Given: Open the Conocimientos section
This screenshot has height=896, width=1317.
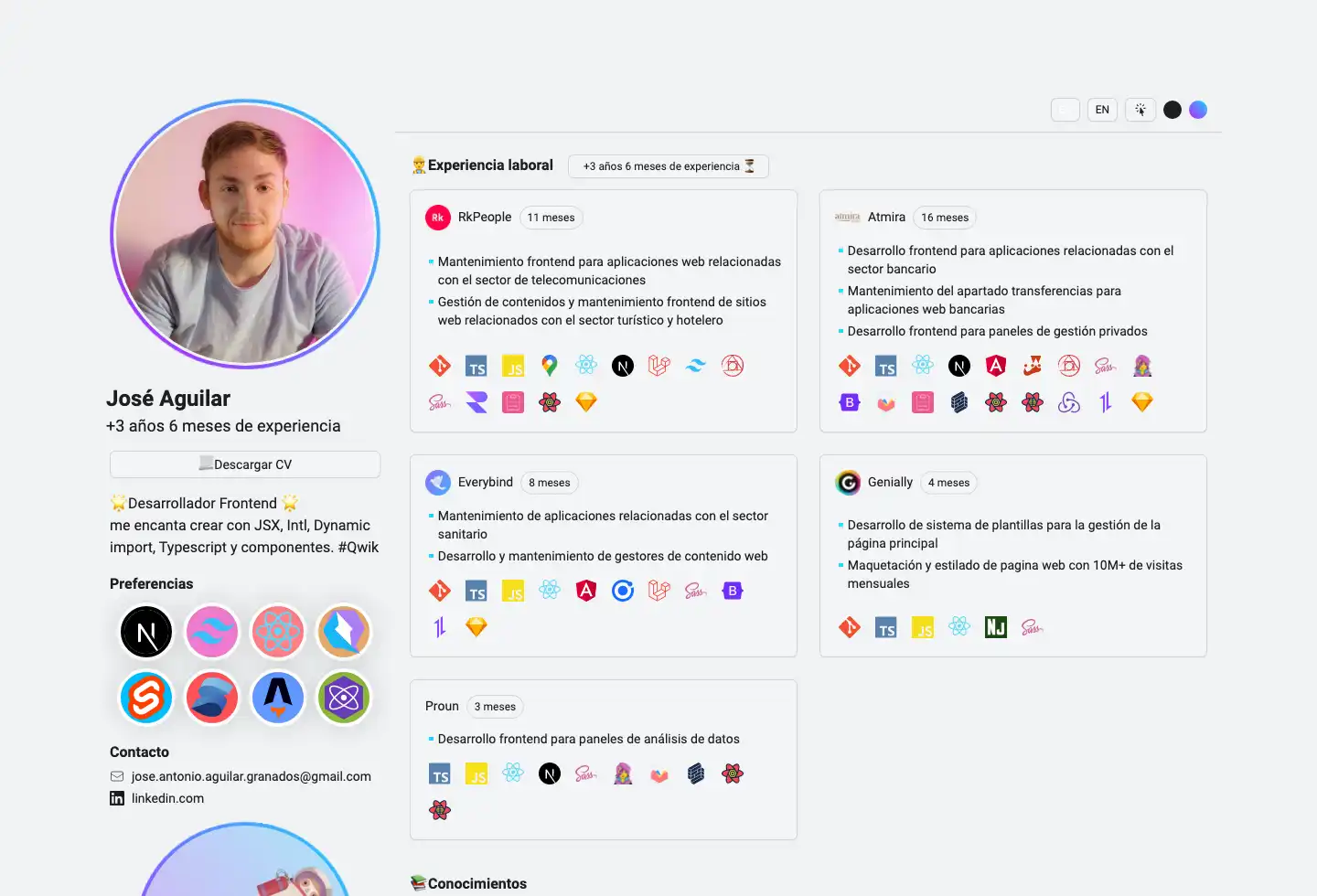Looking at the screenshot, I should 468,883.
